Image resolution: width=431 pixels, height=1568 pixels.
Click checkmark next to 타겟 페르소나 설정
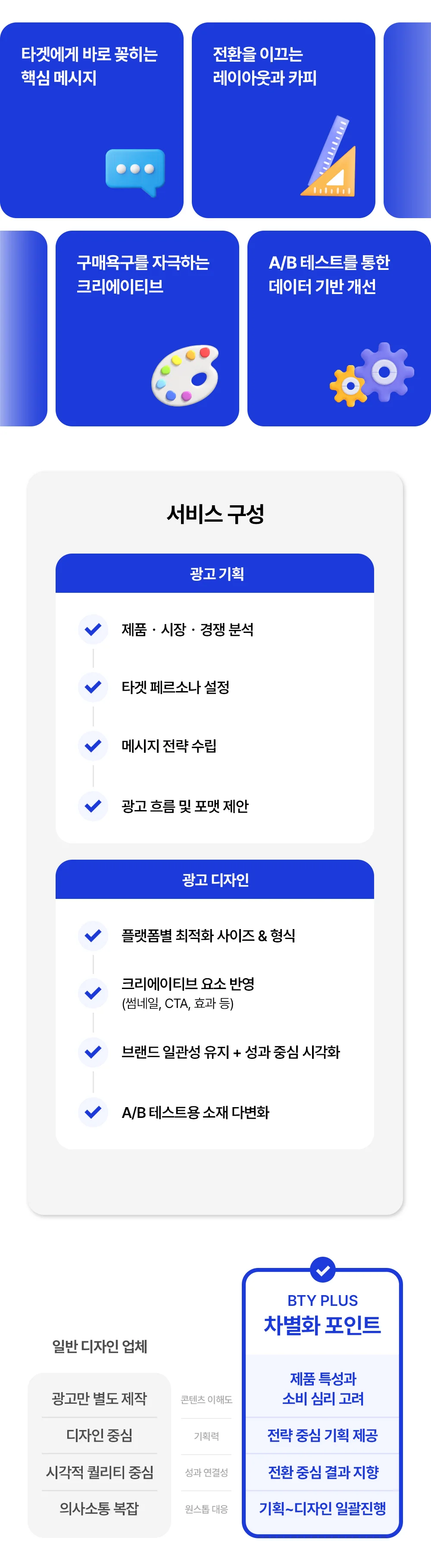(93, 687)
